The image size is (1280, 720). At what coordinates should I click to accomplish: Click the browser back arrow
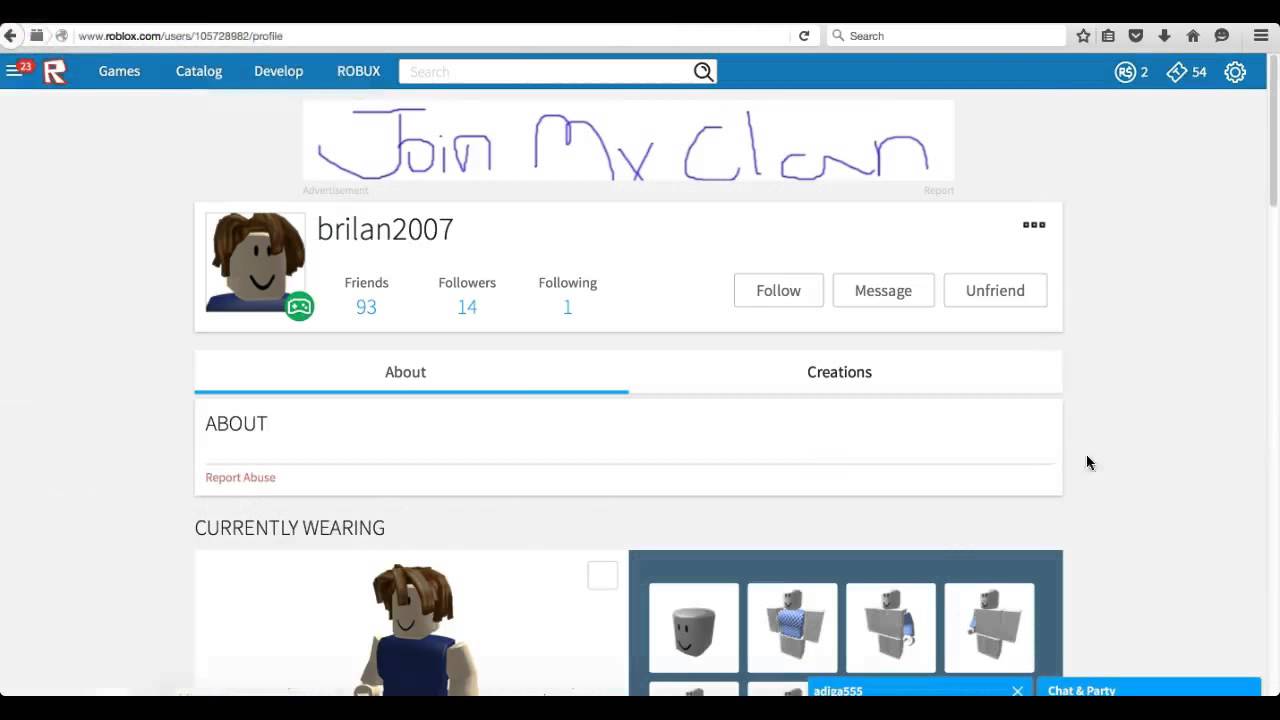point(11,36)
